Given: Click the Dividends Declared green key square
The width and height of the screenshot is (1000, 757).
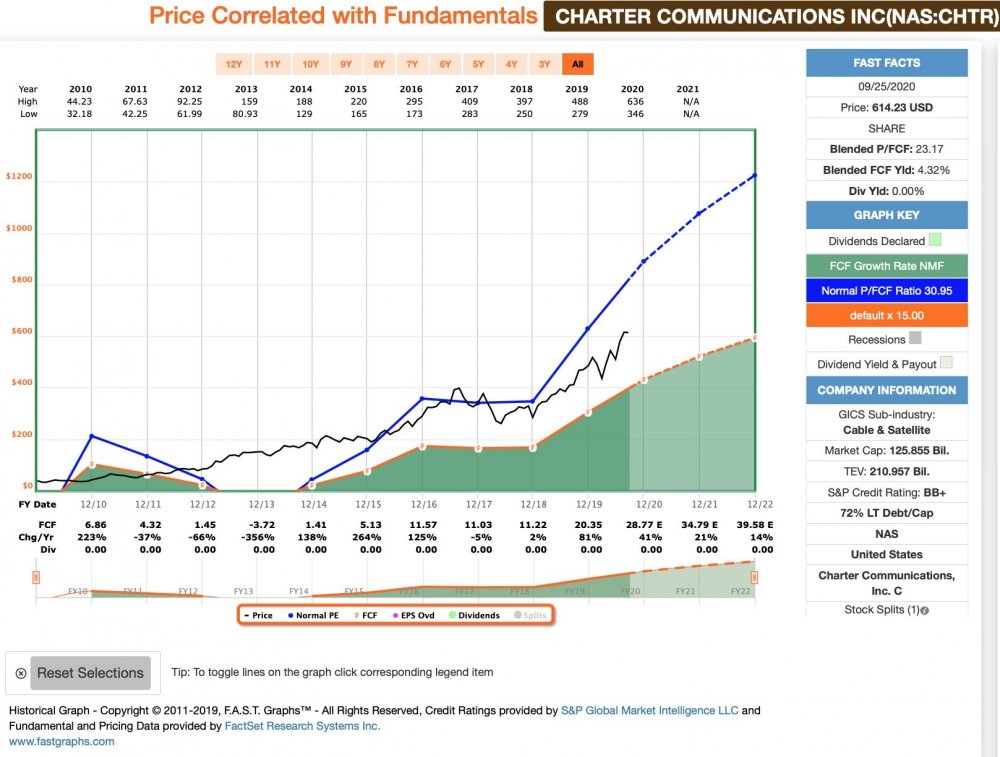Looking at the screenshot, I should [935, 241].
